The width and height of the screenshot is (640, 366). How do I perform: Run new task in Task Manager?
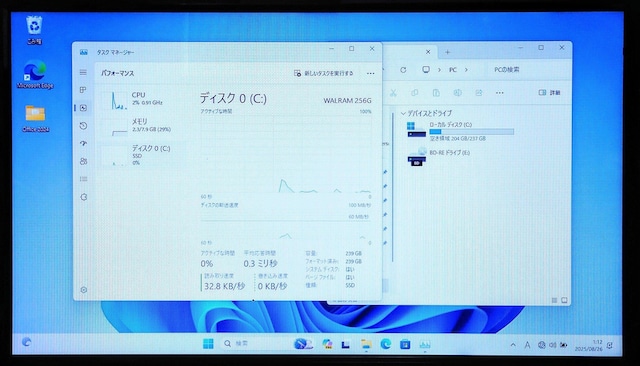tap(323, 73)
